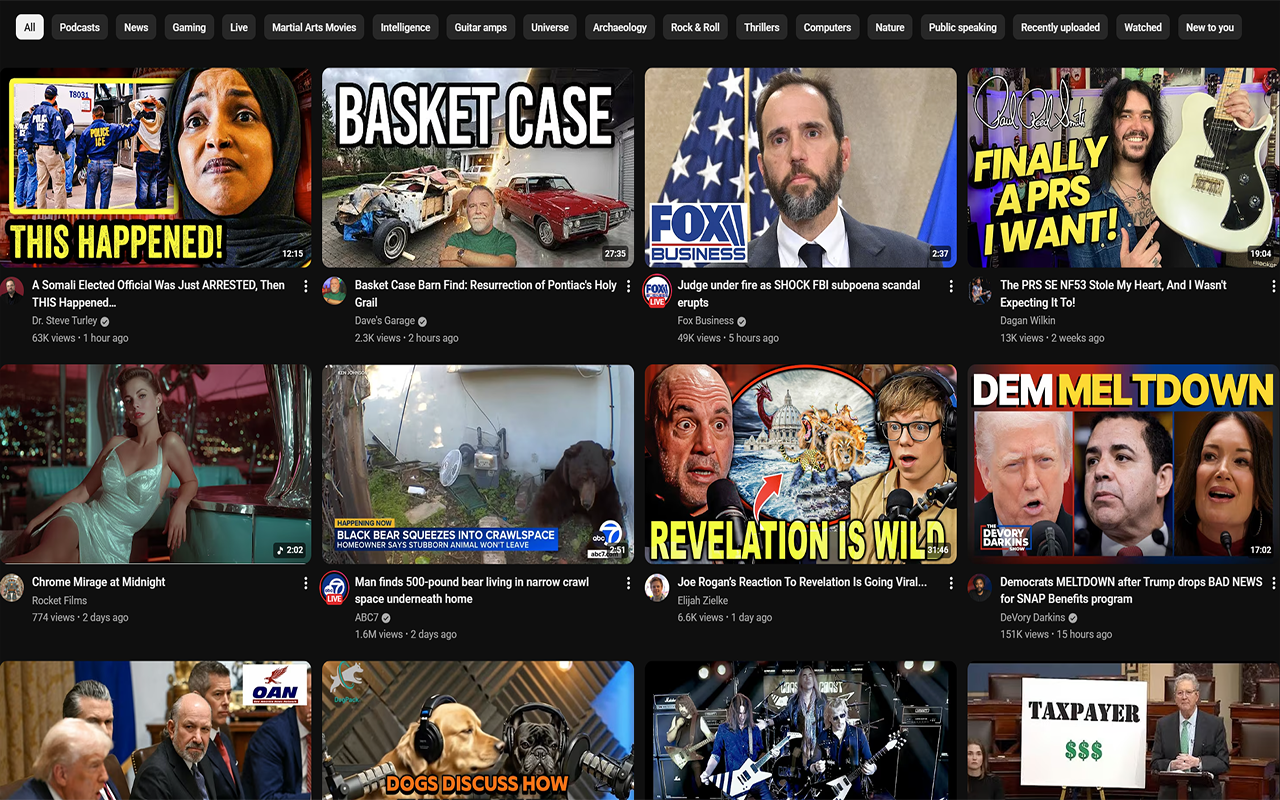Open 'A Somali Elected Official Was Just ARRESTED' title
The width and height of the screenshot is (1280, 800).
tap(158, 294)
